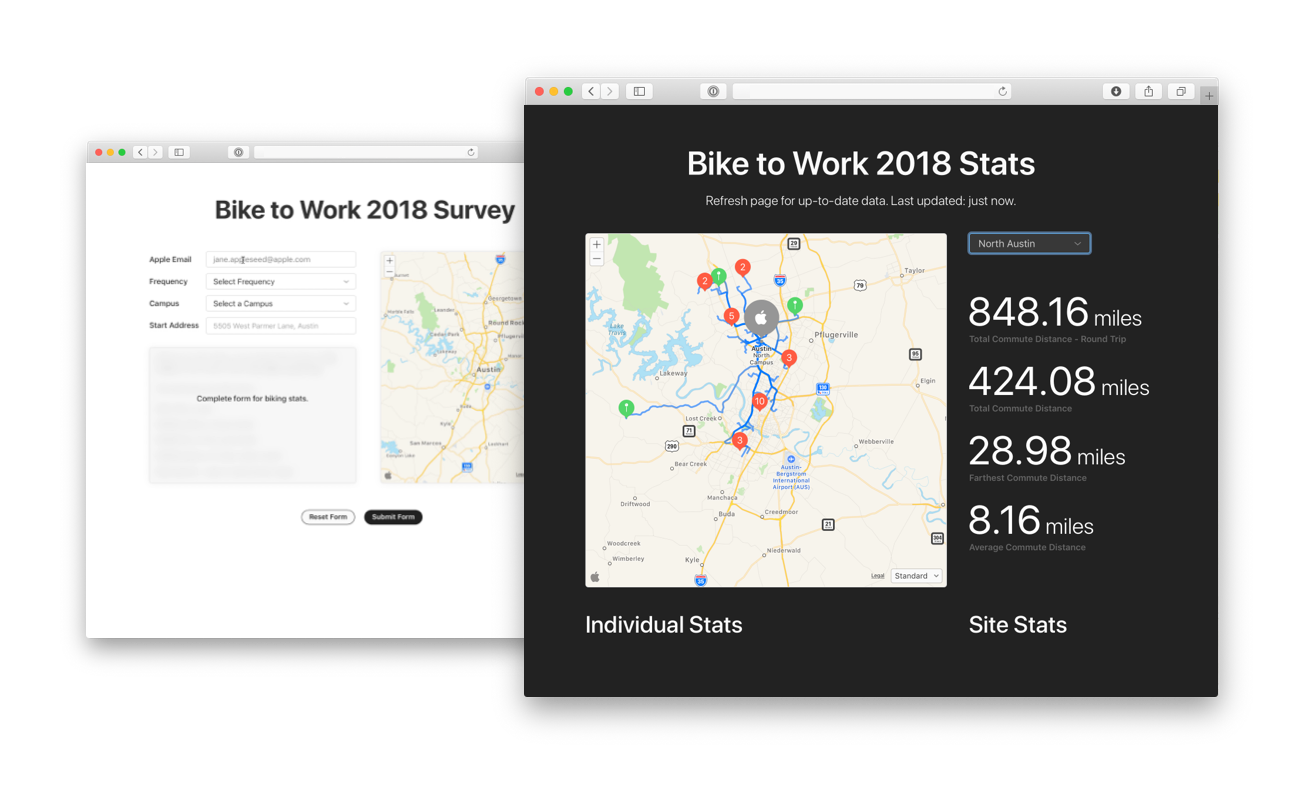Viewport: 1300px width, 800px height.
Task: Click the 28.98 miles farthest commute value
Action: [1047, 452]
